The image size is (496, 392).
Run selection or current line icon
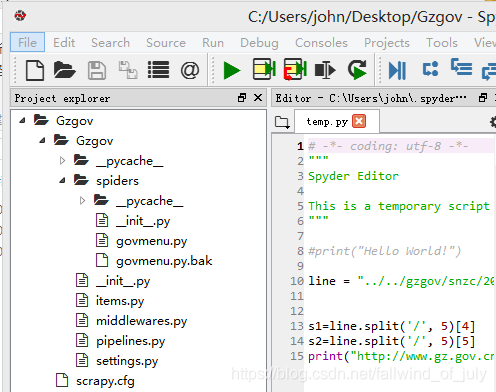point(325,70)
